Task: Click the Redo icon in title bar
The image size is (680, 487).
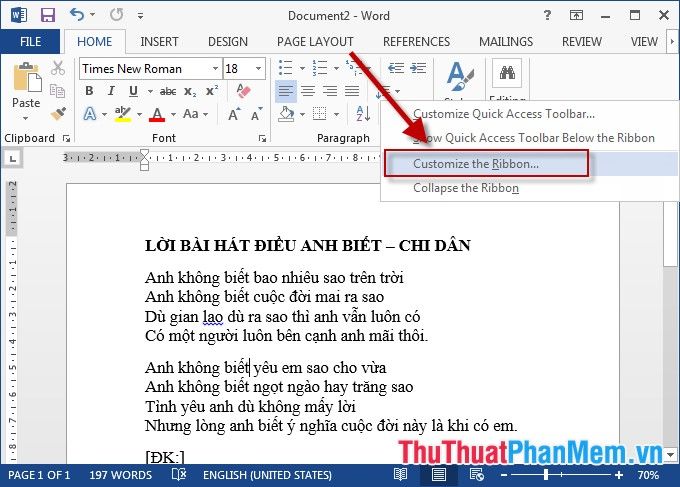Action: point(116,15)
